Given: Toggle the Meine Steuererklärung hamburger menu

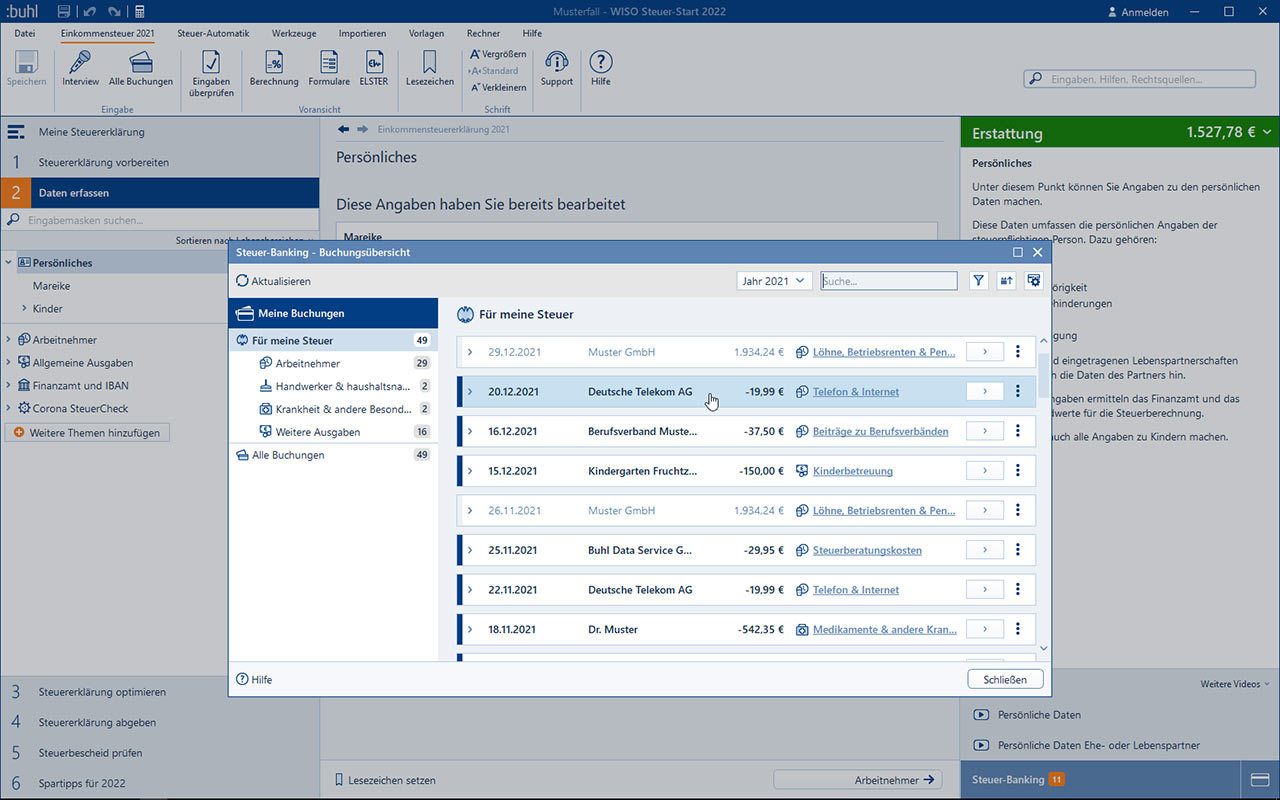Looking at the screenshot, I should point(16,132).
